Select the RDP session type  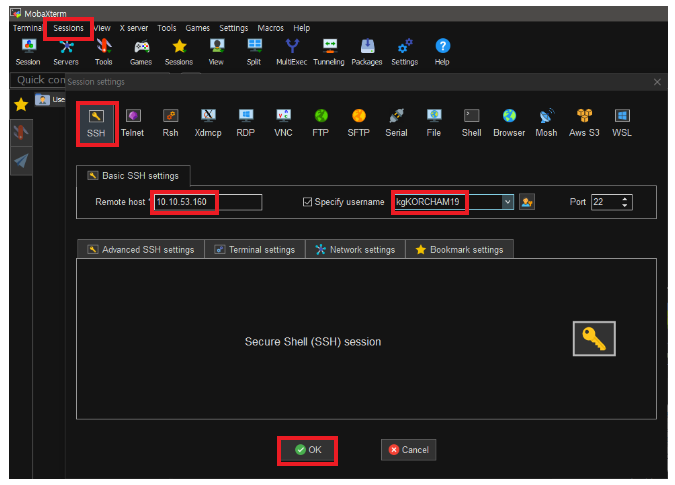click(245, 123)
